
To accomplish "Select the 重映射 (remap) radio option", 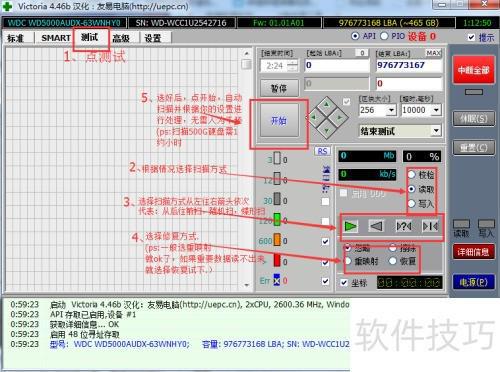I will pyautogui.click(x=348, y=261).
